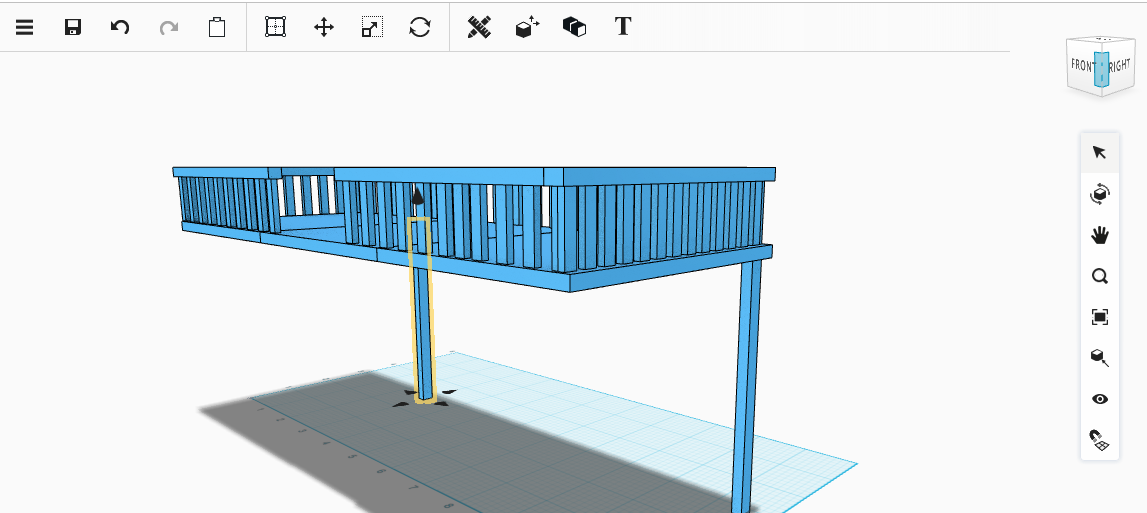Save the design with the floppy icon
The image size is (1147, 513).
pyautogui.click(x=72, y=28)
